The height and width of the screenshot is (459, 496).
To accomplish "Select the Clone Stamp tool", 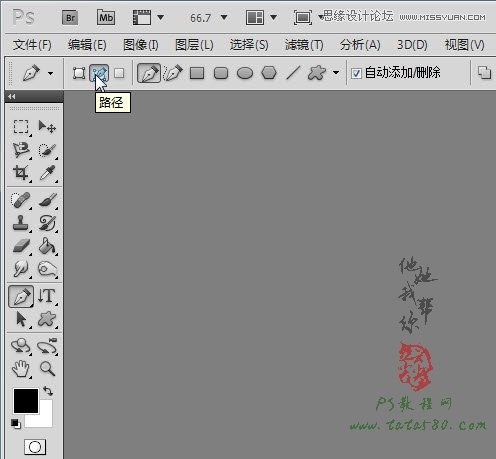I will point(21,223).
